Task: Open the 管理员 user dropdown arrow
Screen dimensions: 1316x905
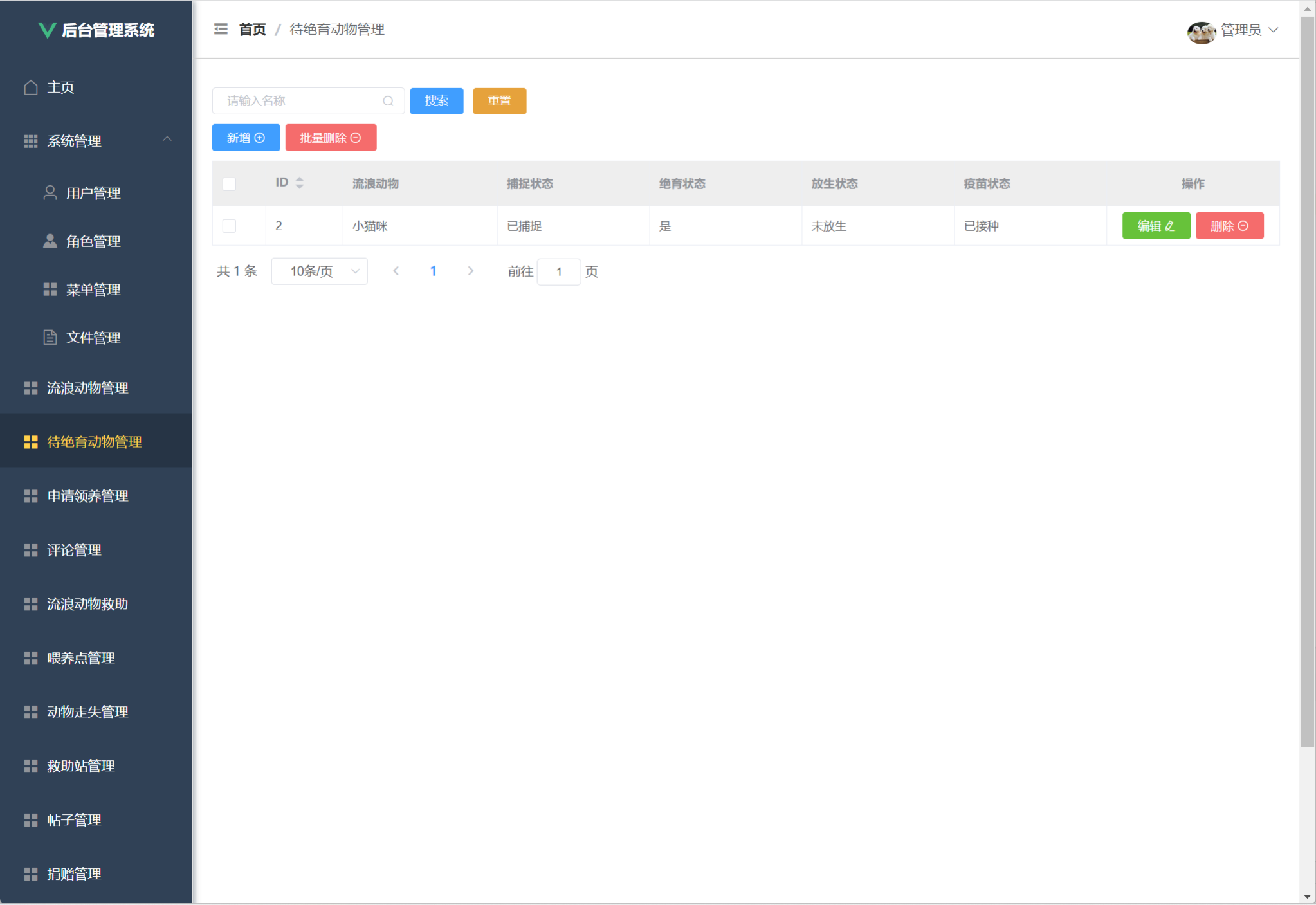Action: point(1274,30)
